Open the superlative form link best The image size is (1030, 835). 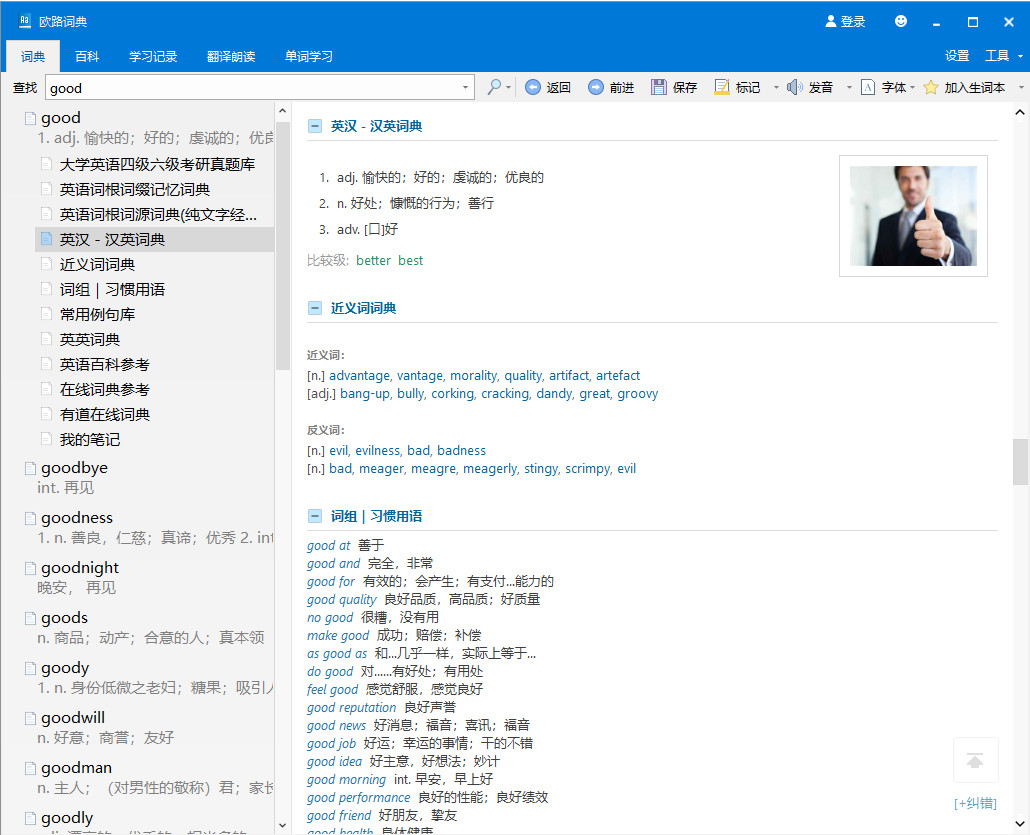pos(411,260)
